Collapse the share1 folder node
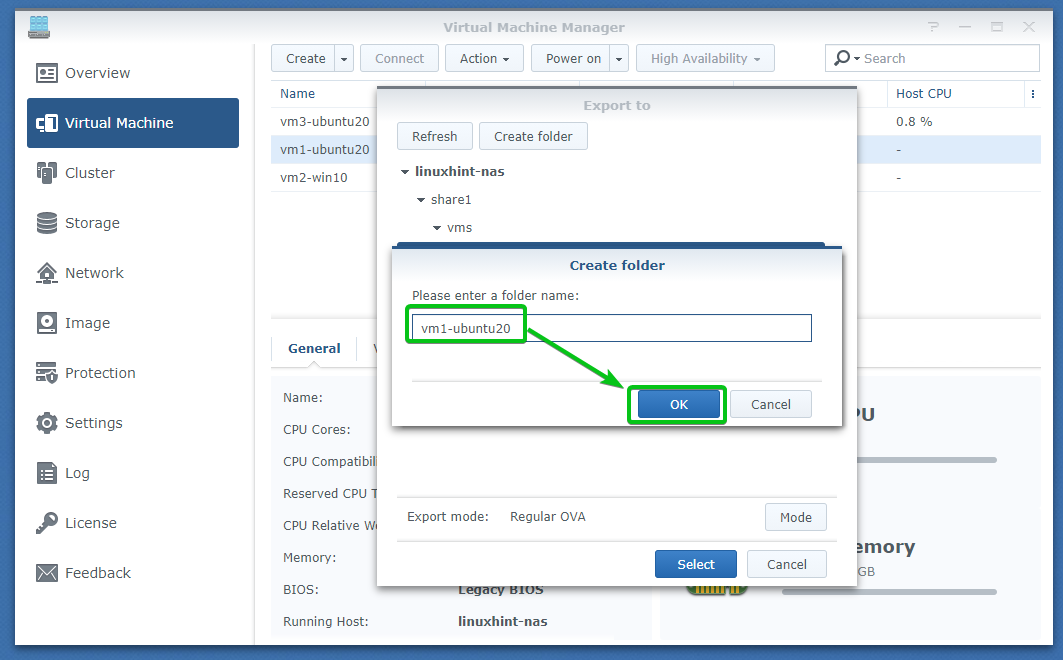 [422, 200]
